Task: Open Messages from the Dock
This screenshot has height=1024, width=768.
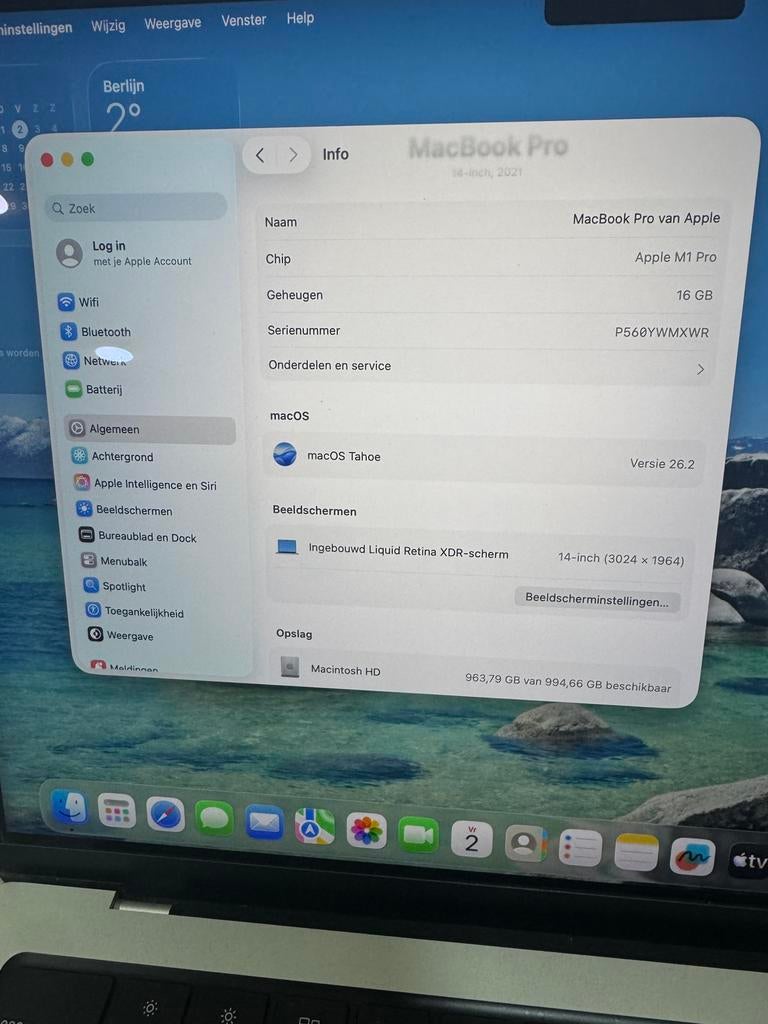Action: pyautogui.click(x=214, y=819)
